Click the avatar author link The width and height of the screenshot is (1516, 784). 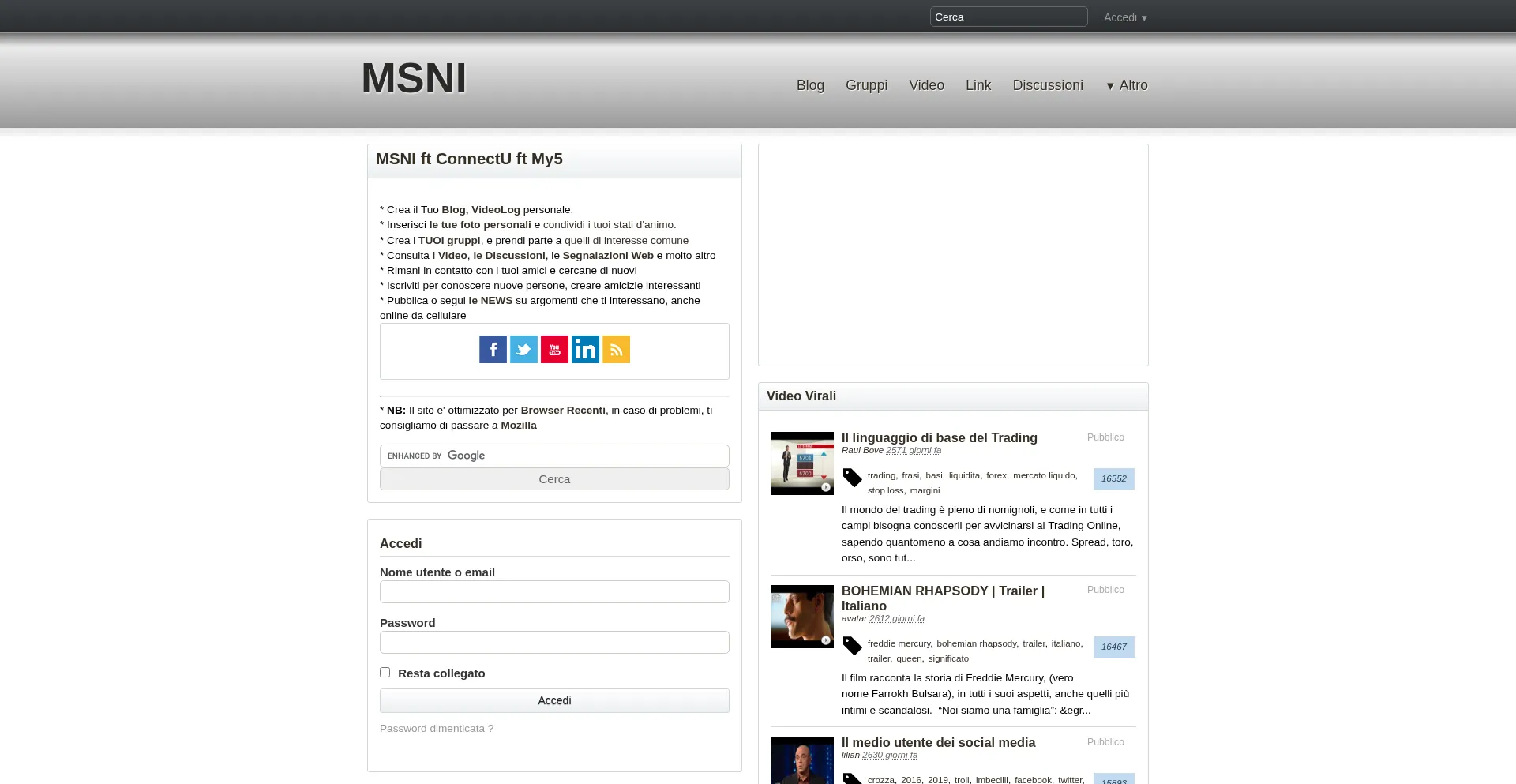[854, 618]
